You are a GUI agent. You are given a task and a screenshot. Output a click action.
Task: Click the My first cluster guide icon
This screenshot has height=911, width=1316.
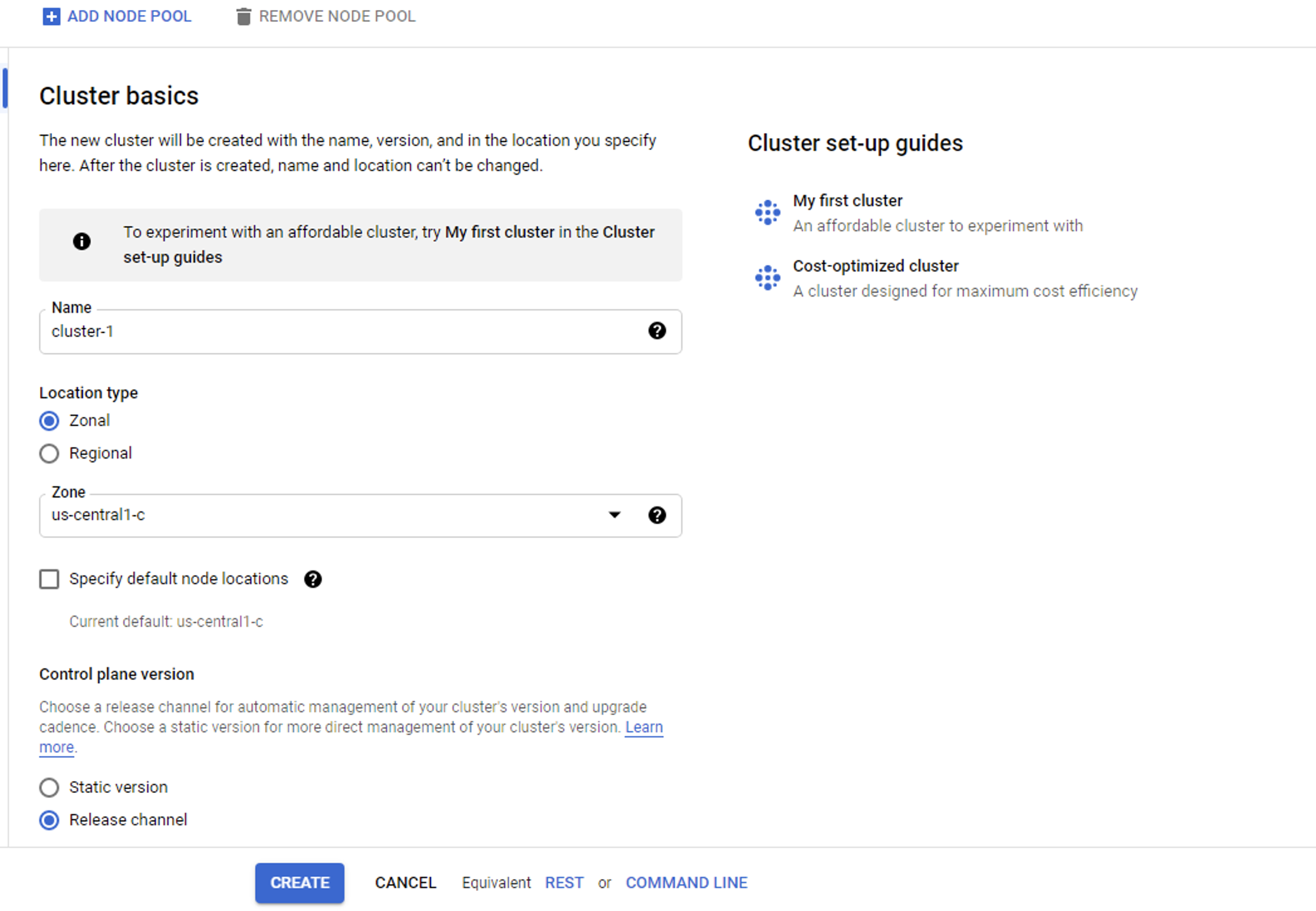pos(767,212)
